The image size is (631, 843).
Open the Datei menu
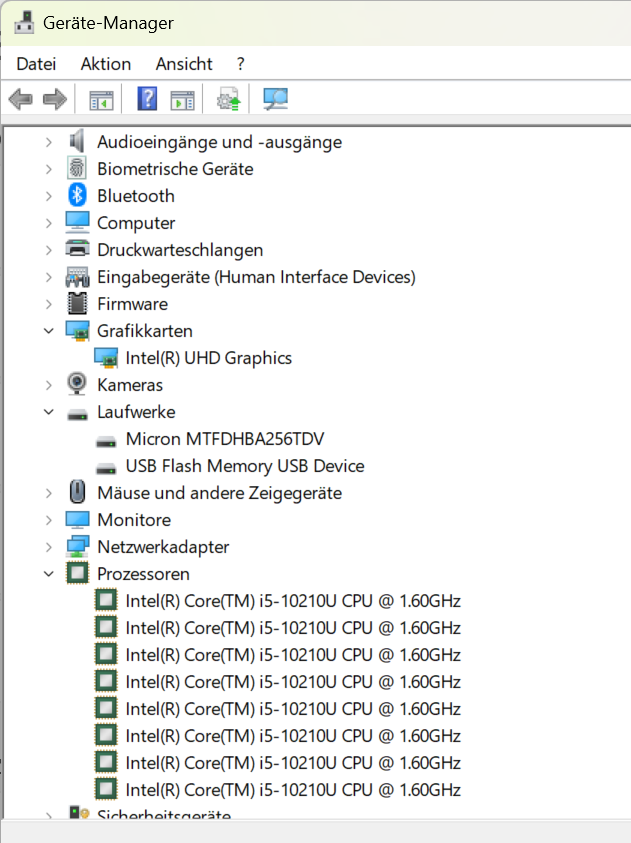click(36, 64)
